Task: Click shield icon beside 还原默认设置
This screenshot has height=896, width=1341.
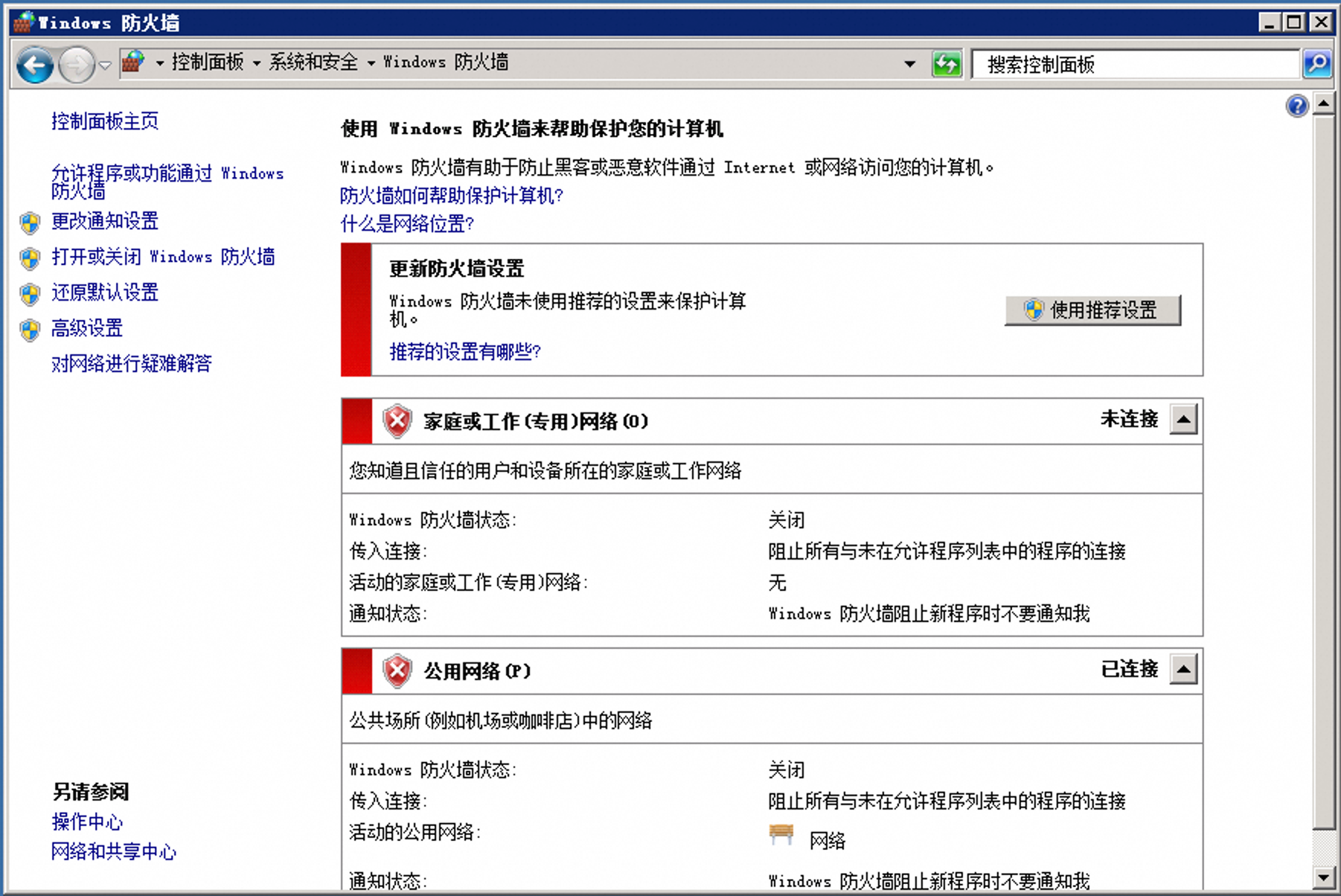Action: 30,293
